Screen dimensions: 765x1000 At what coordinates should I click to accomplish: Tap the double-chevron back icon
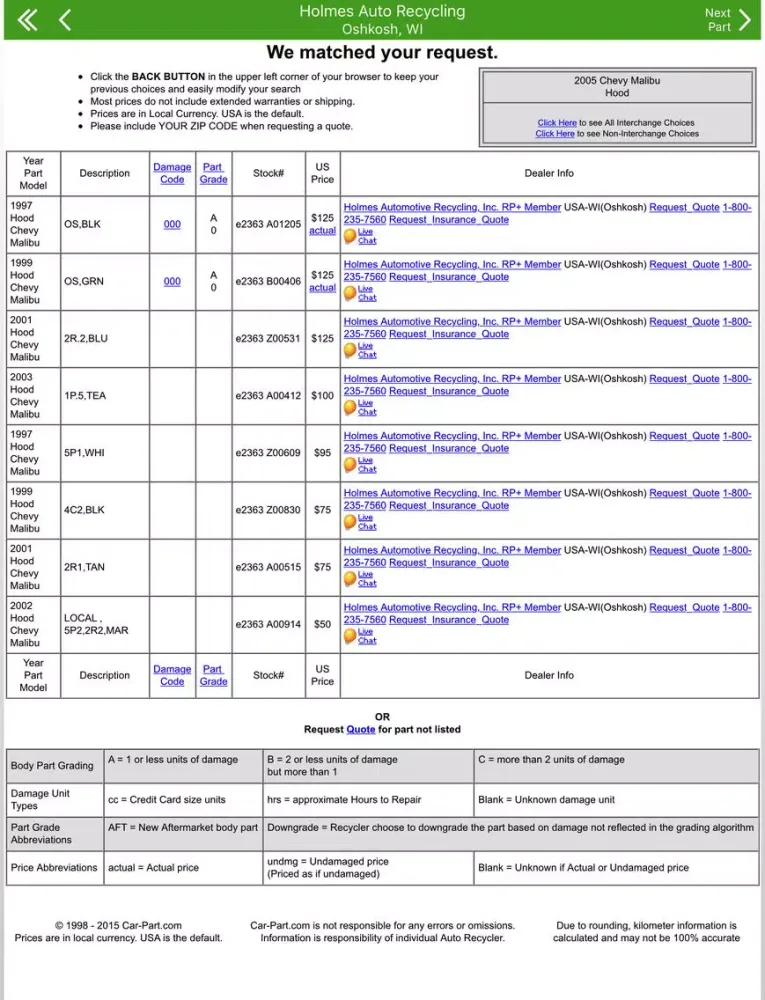pyautogui.click(x=27, y=20)
